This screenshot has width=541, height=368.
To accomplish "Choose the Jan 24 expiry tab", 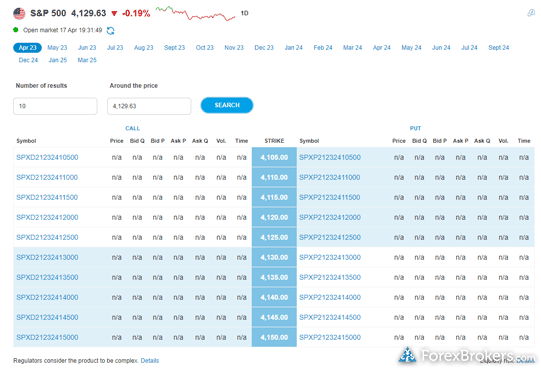I will coord(293,48).
